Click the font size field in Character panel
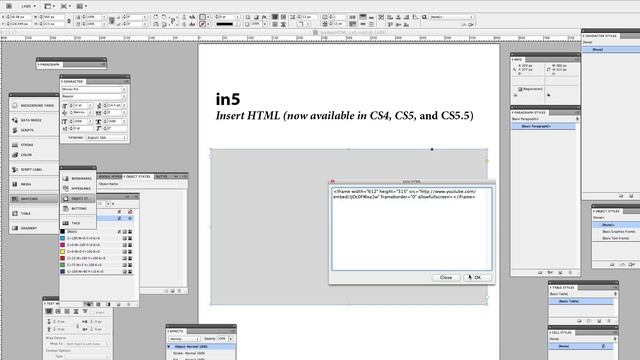This screenshot has height=360, width=640. (x=80, y=105)
